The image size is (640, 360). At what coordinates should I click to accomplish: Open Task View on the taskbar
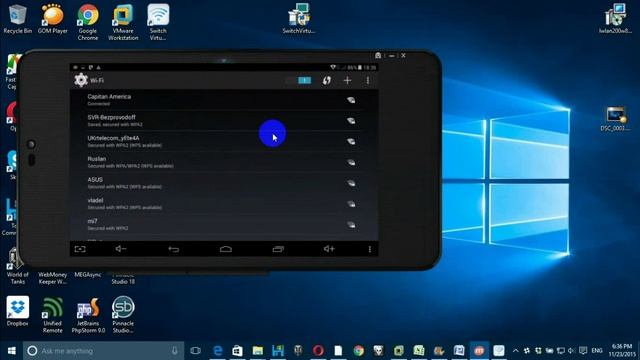[196, 351]
